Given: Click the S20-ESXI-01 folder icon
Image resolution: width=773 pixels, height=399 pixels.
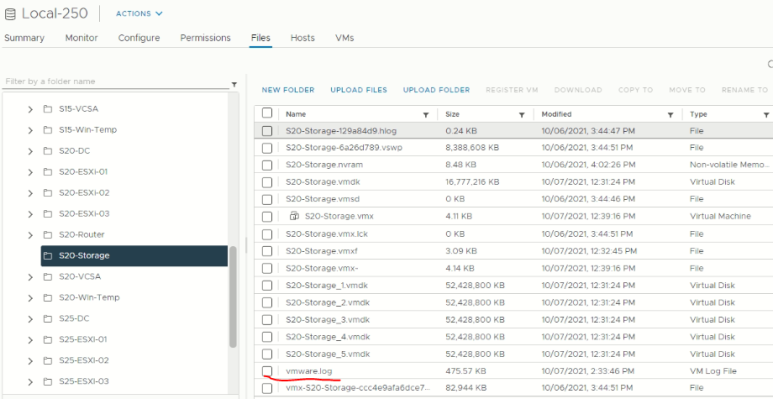Looking at the screenshot, I should (x=47, y=172).
